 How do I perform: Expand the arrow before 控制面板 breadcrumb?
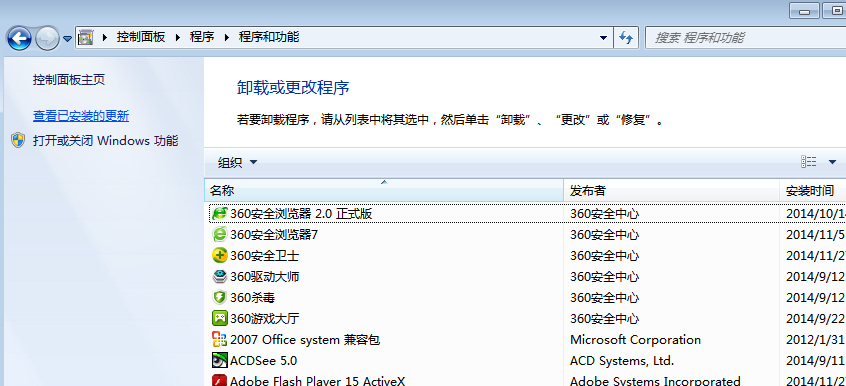[x=105, y=37]
